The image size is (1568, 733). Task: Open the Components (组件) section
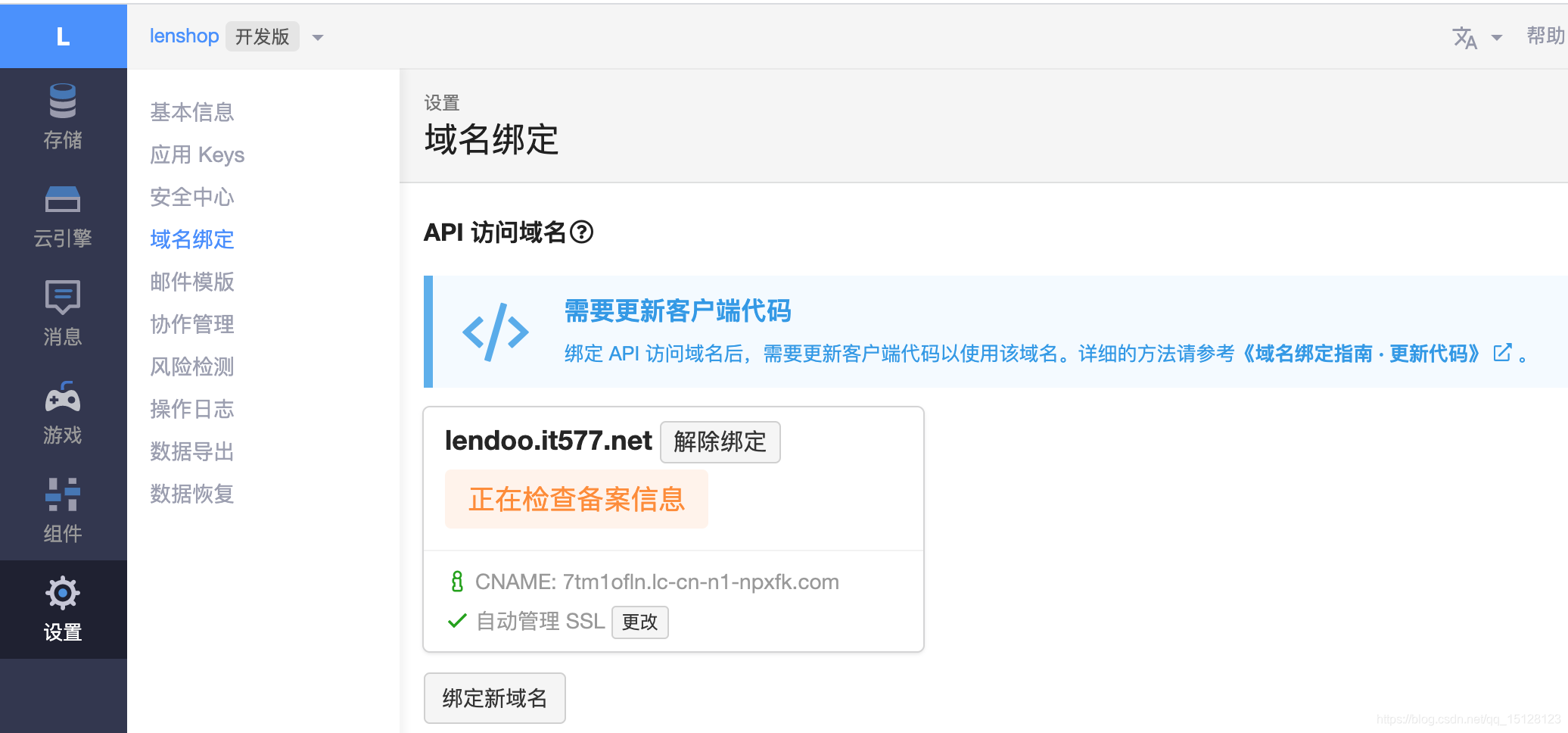click(x=63, y=511)
